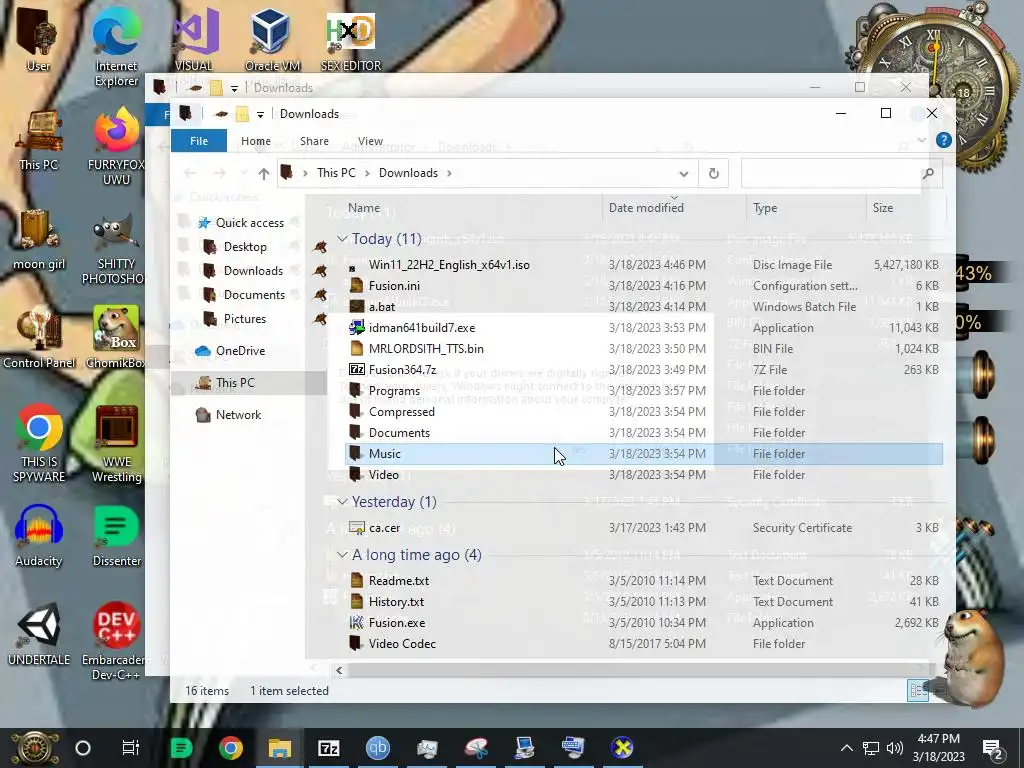Open the address bar history dropdown
The width and height of the screenshot is (1024, 768).
683,174
